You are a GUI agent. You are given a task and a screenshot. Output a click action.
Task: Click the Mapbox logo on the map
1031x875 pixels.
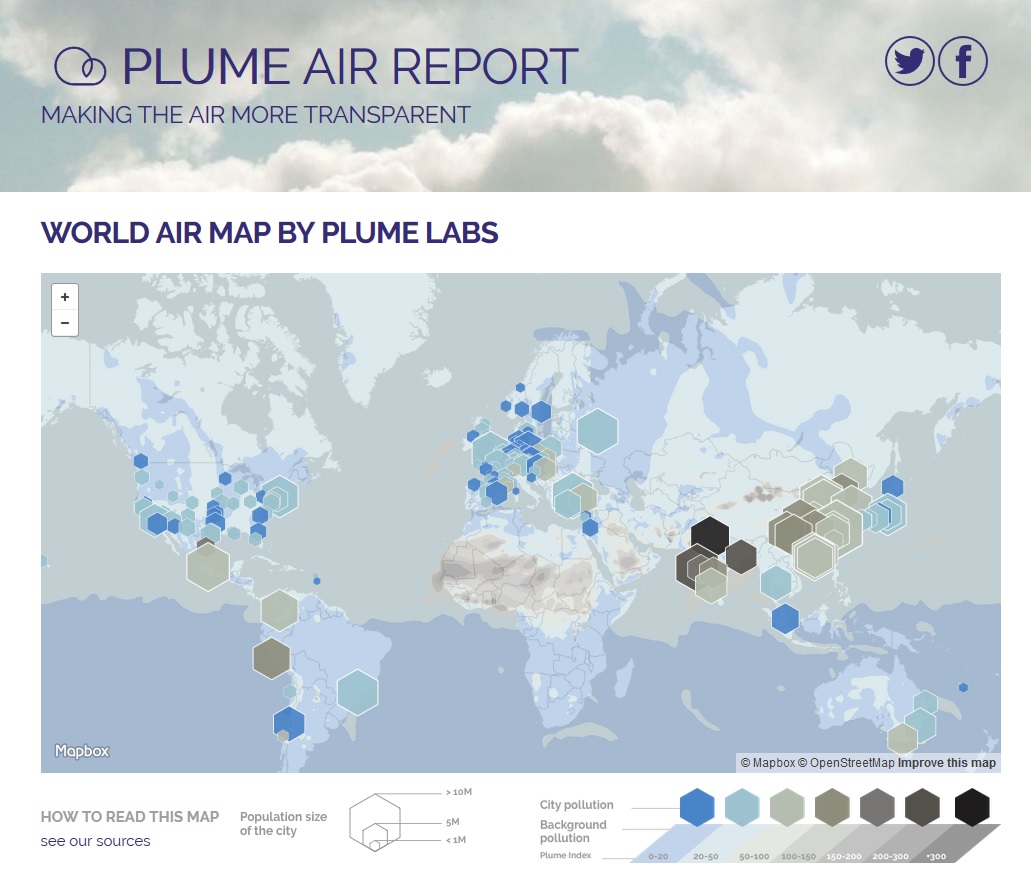tap(82, 751)
